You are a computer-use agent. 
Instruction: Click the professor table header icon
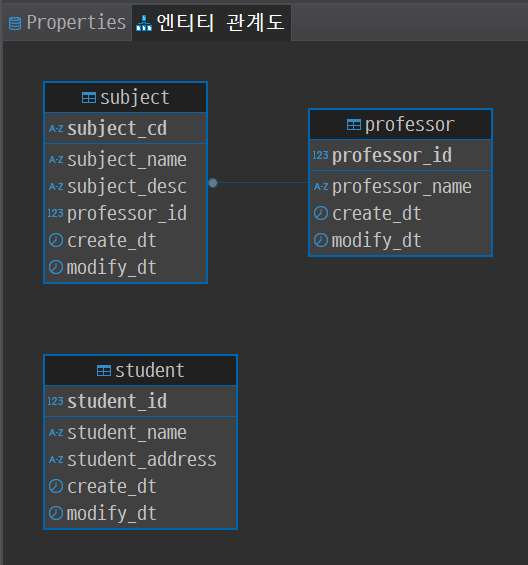tap(354, 125)
